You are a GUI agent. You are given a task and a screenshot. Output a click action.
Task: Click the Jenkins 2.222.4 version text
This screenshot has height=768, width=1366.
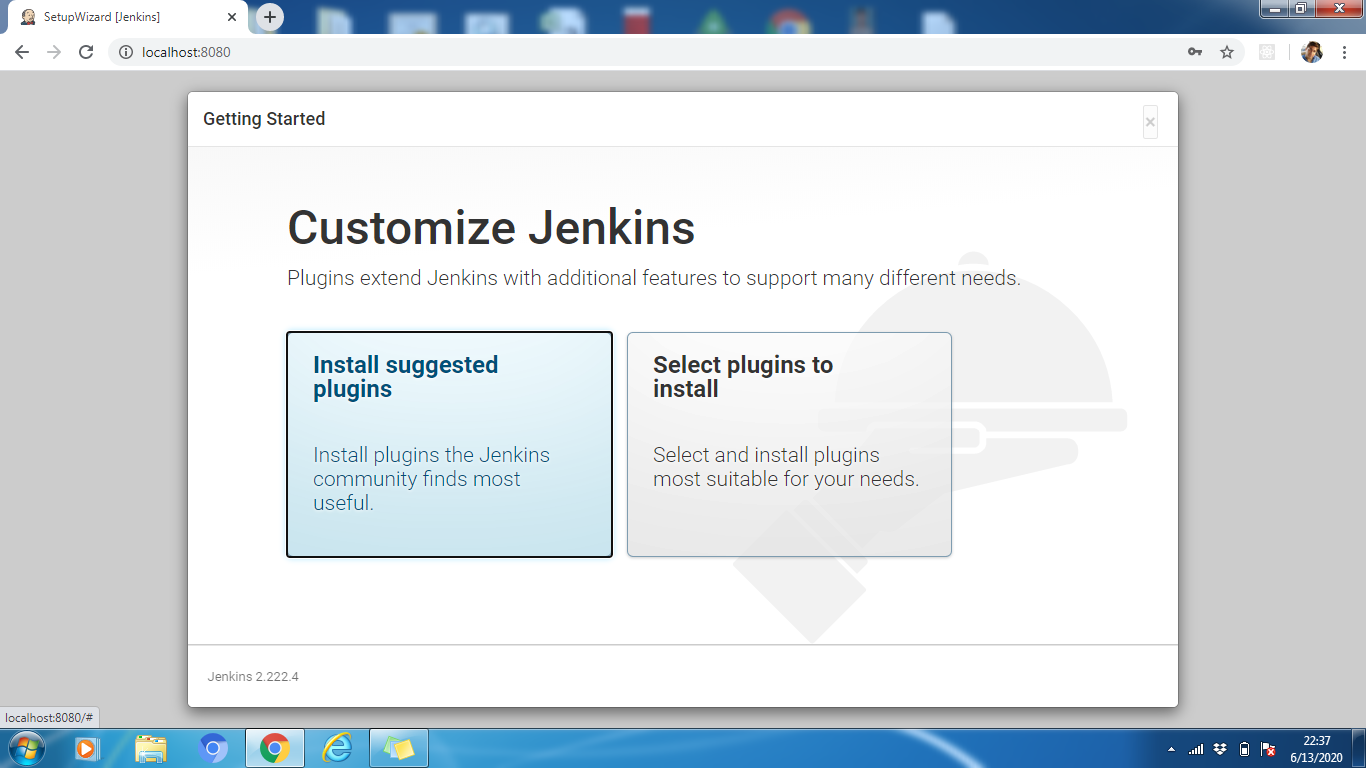point(253,677)
